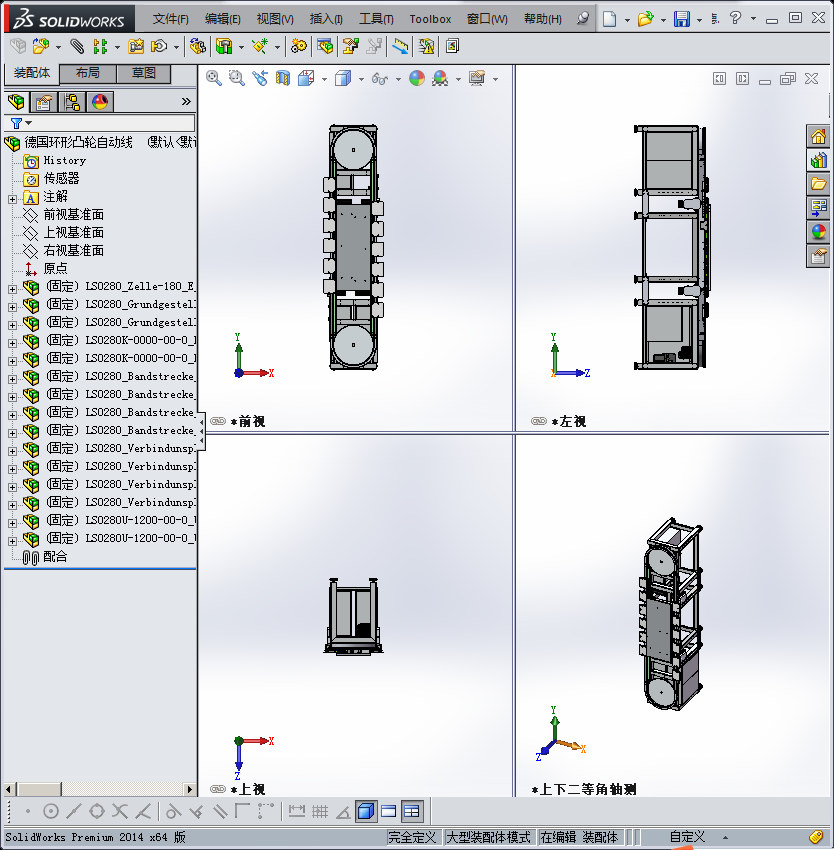The height and width of the screenshot is (850, 834).
Task: Click the Edit Appearance color ball icon
Action: (x=416, y=79)
